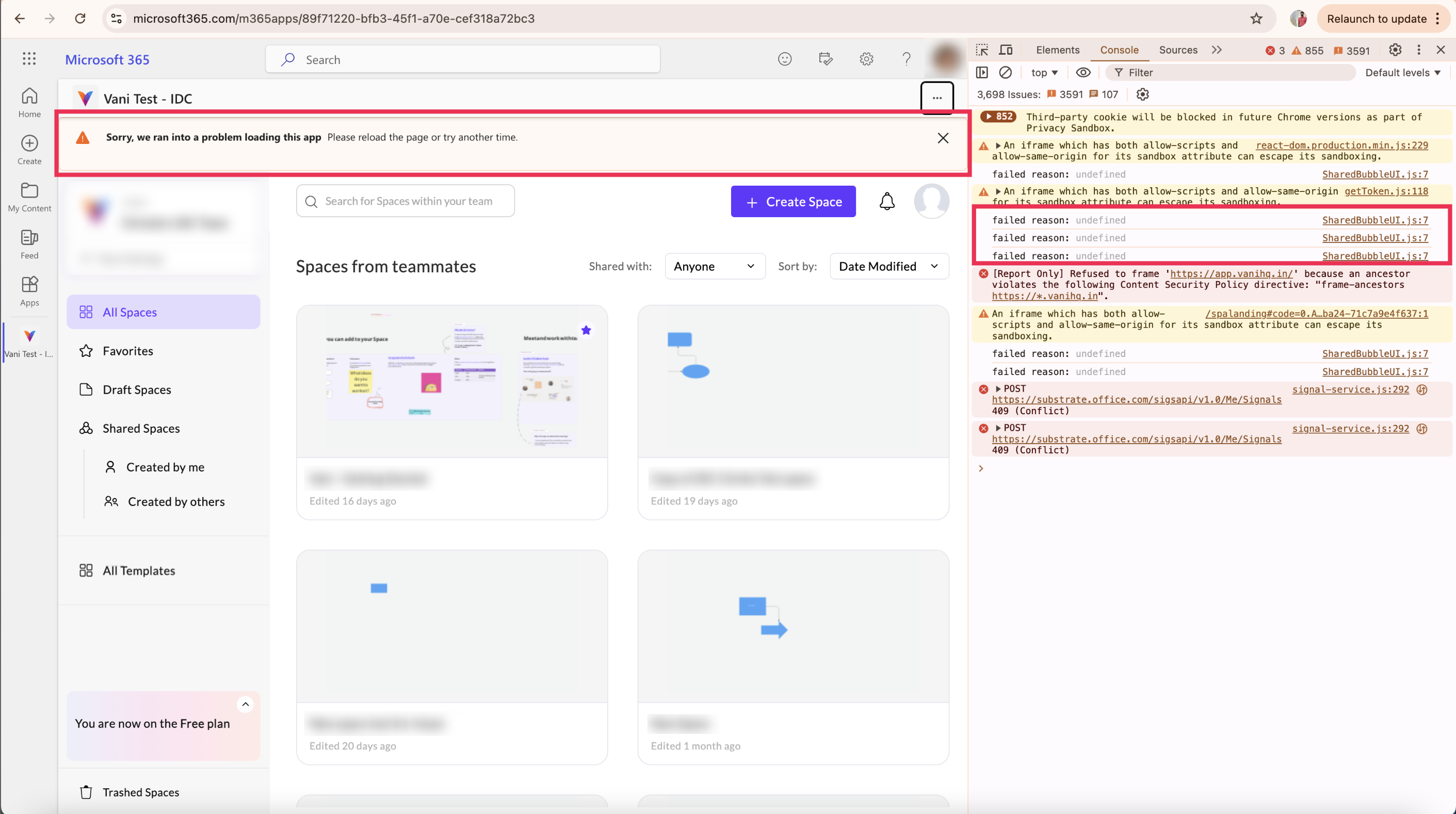Open the space card edited 19 days ago
1456x814 pixels.
(x=793, y=413)
